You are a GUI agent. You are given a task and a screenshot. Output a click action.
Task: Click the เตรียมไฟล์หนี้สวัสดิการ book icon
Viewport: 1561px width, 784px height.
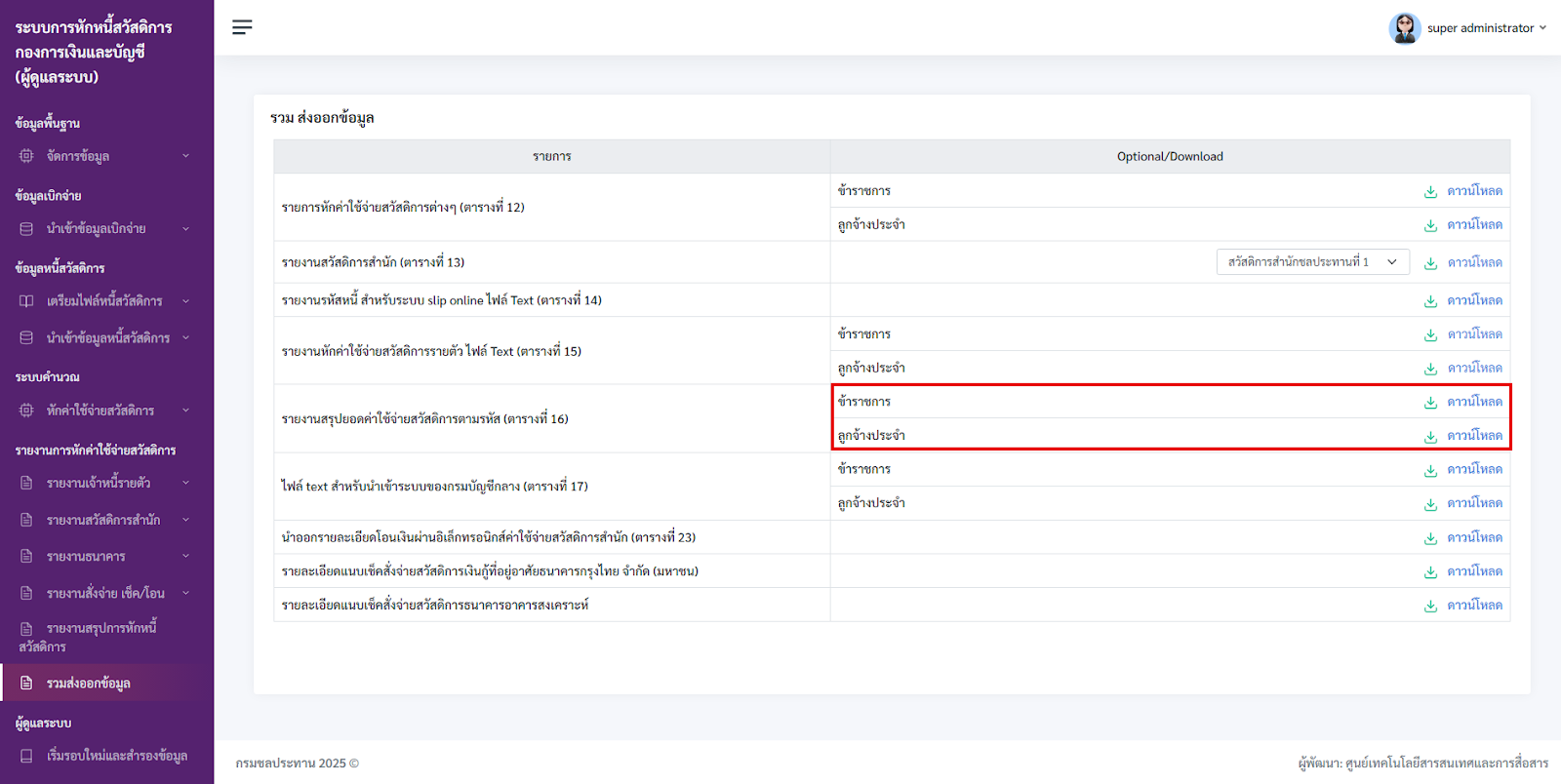(x=26, y=301)
